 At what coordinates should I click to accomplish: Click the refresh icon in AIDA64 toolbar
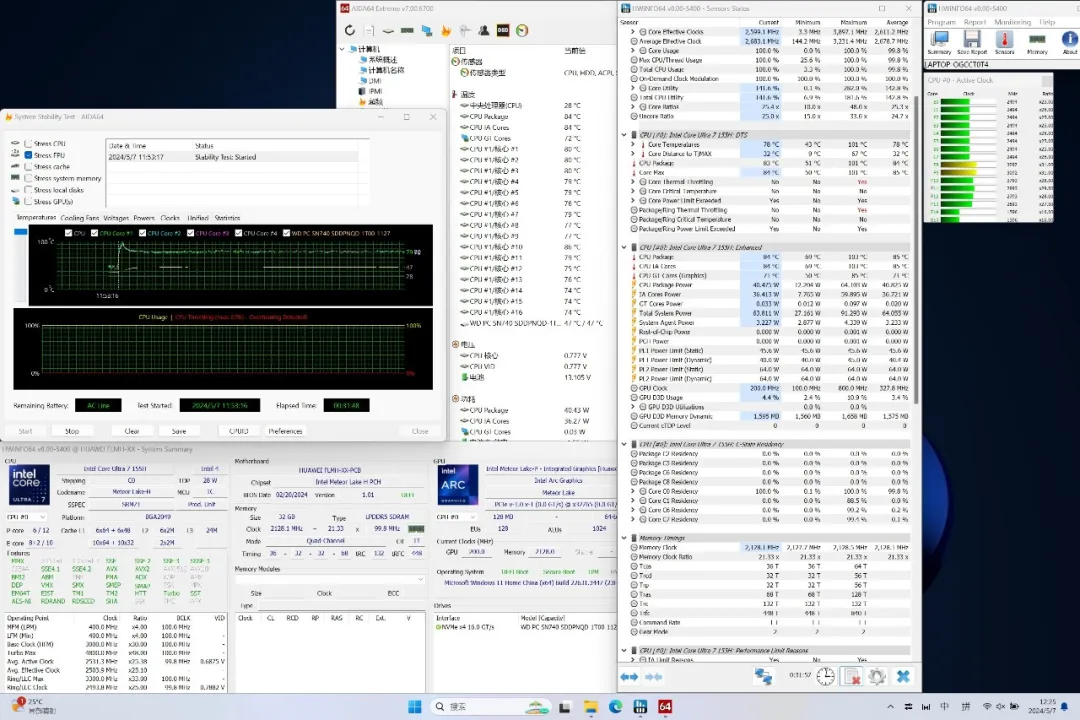[350, 31]
